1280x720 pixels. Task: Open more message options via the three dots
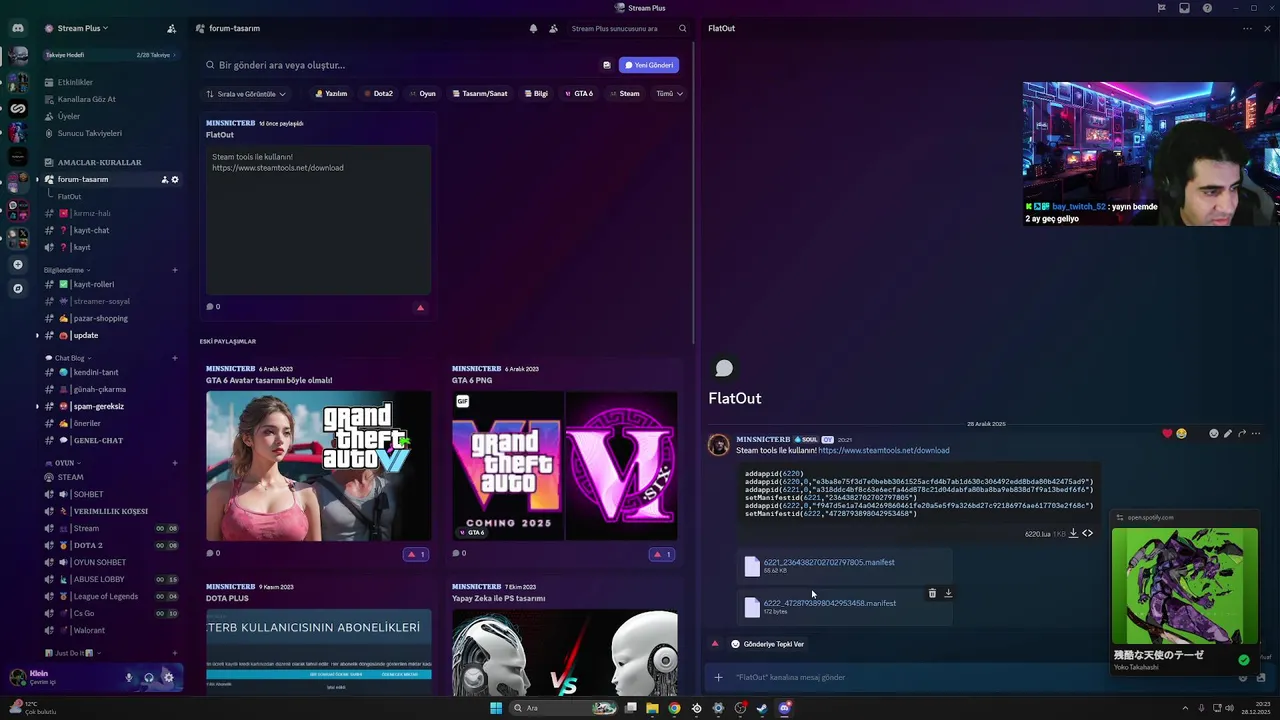click(x=1255, y=433)
